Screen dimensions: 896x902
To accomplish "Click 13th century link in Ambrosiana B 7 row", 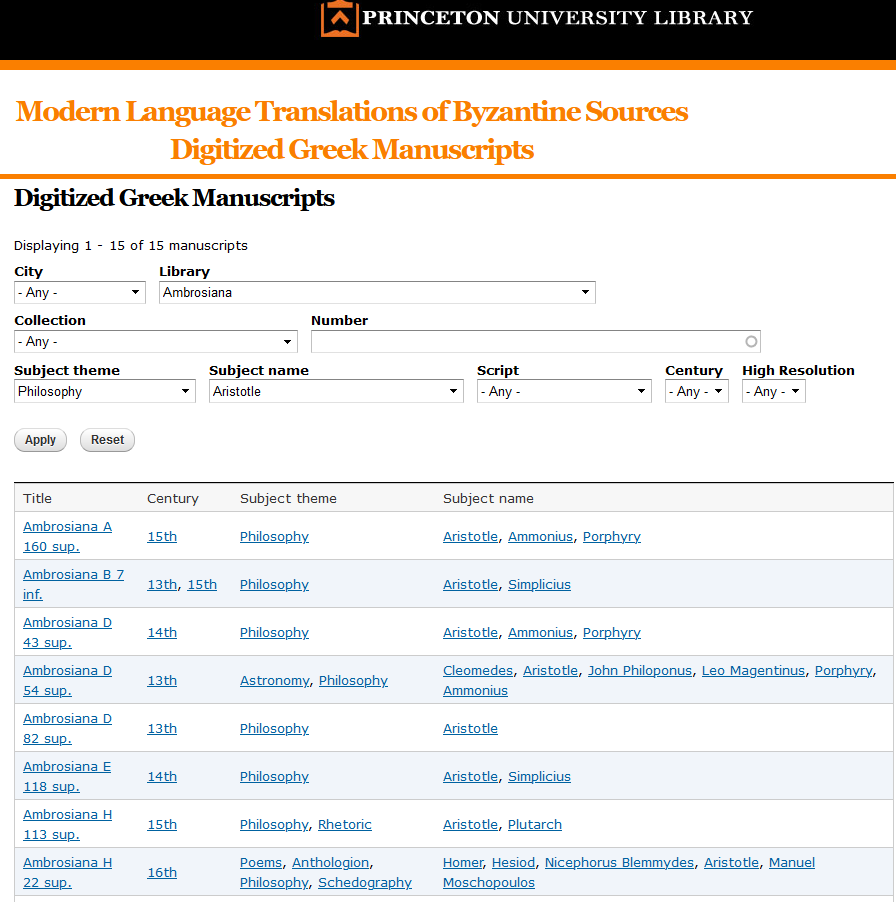I will [162, 584].
